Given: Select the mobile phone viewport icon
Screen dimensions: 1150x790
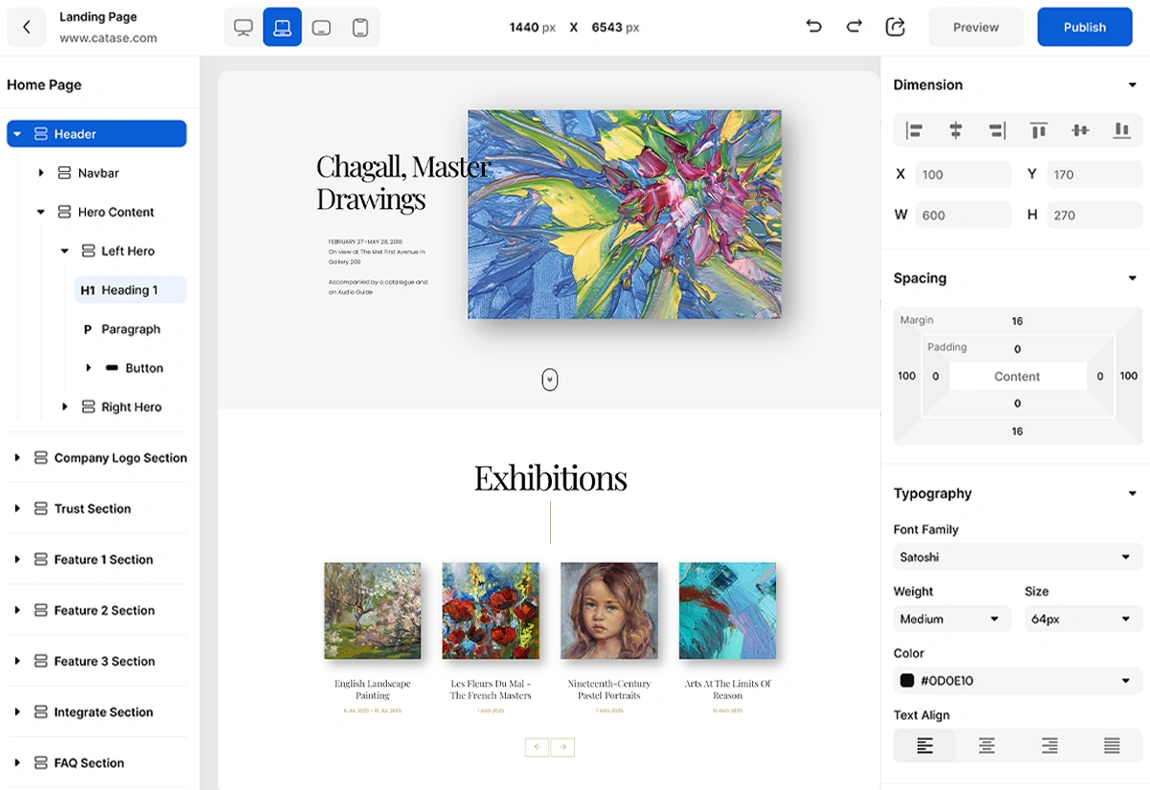Looking at the screenshot, I should (x=360, y=28).
